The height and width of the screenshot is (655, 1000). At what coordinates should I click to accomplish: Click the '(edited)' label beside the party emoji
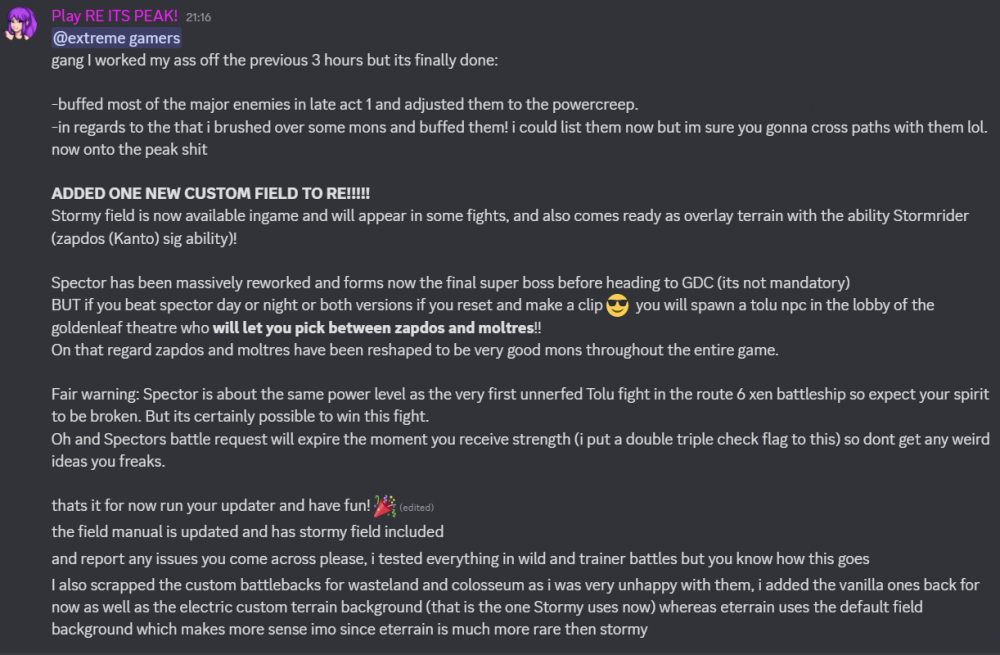416,508
